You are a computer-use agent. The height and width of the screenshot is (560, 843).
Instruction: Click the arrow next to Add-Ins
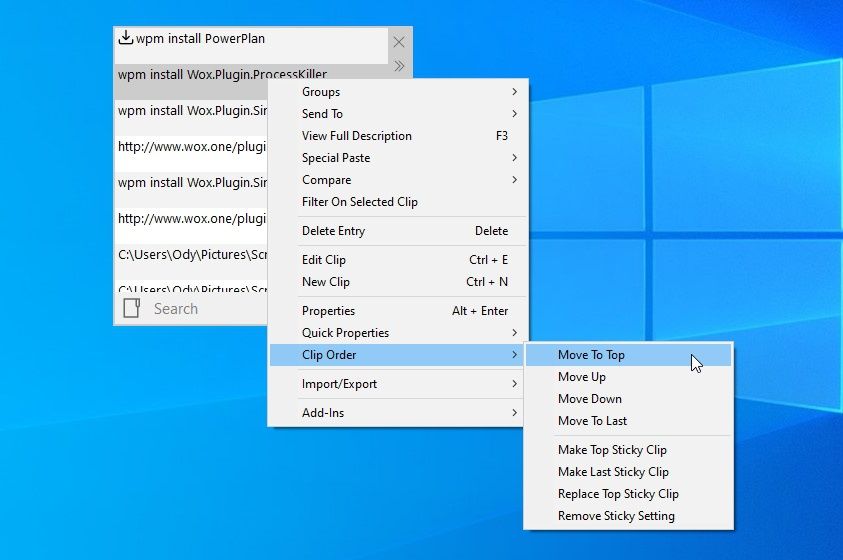[x=515, y=413]
